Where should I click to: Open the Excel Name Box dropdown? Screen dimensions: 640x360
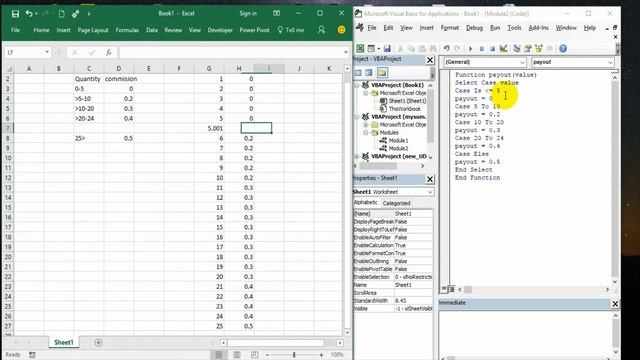pyautogui.click(x=47, y=52)
